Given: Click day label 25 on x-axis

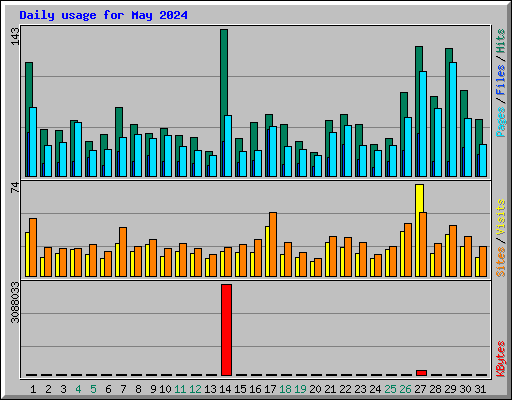Looking at the screenshot, I should pos(390,389).
